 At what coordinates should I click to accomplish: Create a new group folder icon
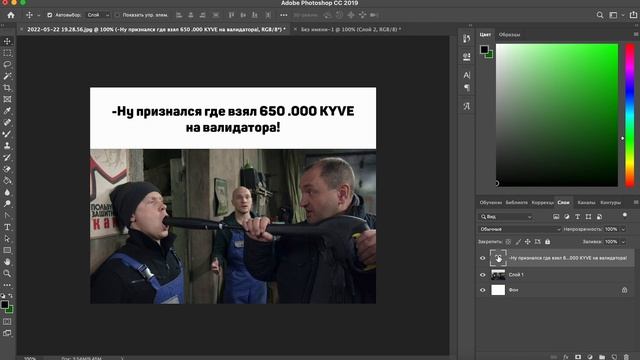click(x=602, y=357)
